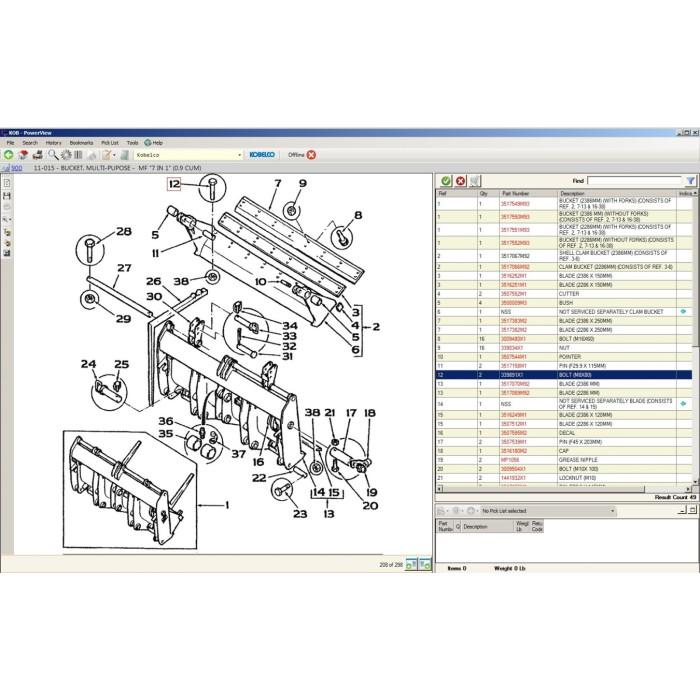Image resolution: width=700 pixels, height=700 pixels.
Task: Click the save disk icon in left sidebar
Action: tap(7, 196)
